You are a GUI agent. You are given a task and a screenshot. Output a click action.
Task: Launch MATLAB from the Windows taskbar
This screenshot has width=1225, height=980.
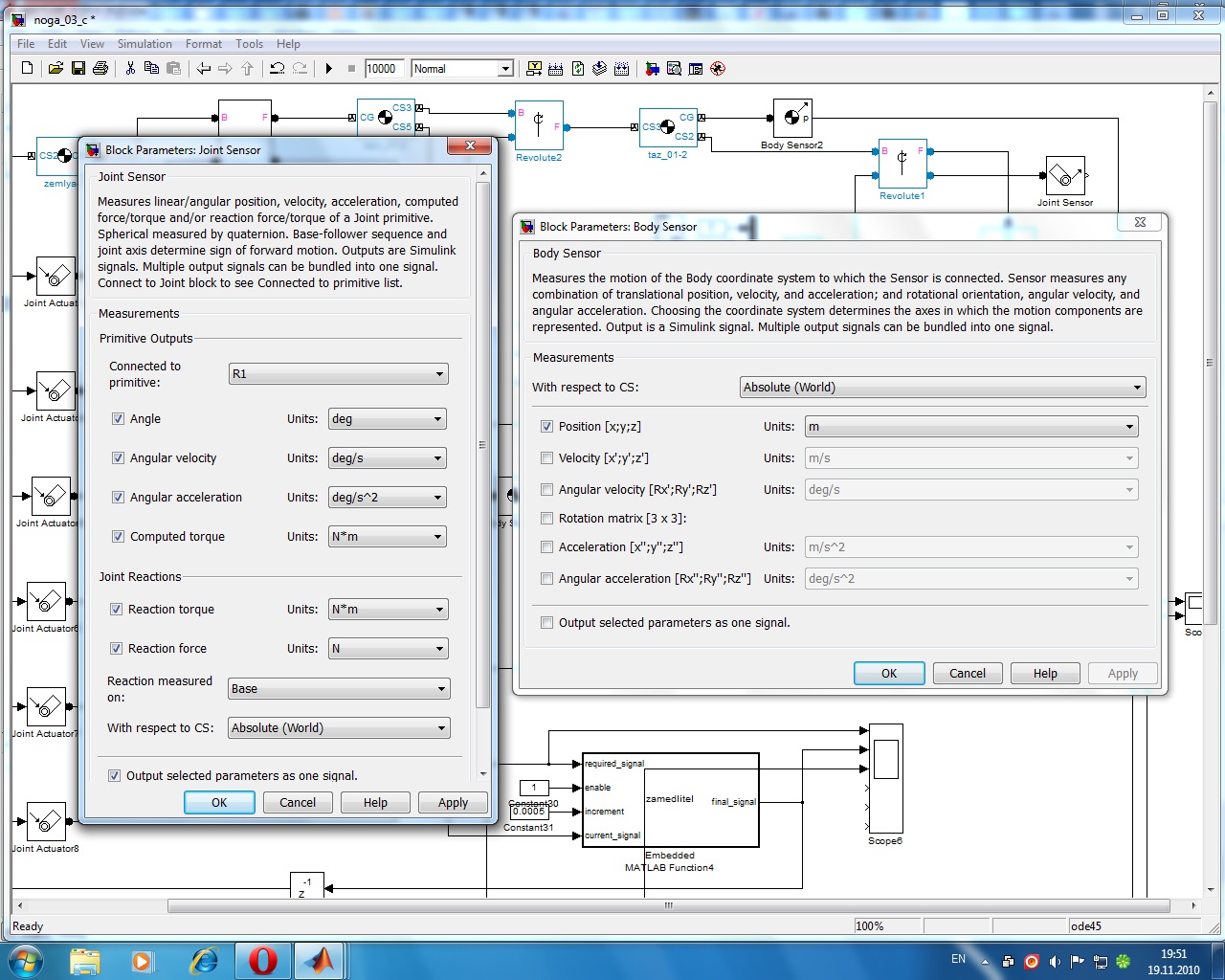pyautogui.click(x=319, y=960)
